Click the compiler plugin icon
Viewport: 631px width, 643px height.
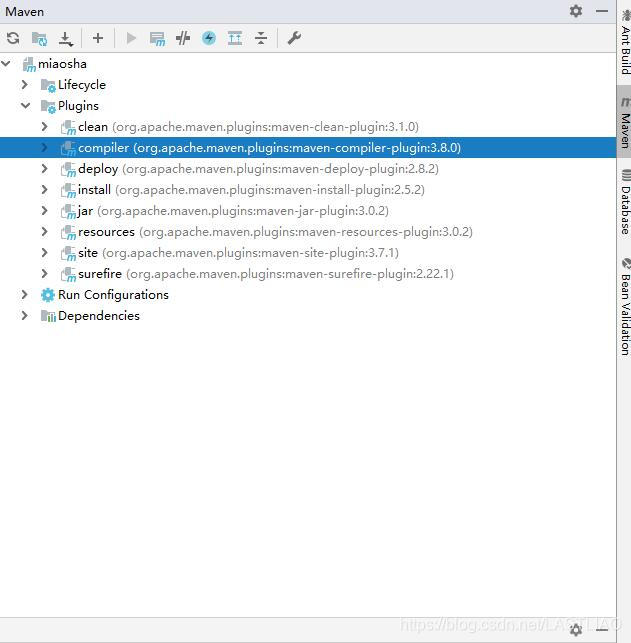[68, 148]
